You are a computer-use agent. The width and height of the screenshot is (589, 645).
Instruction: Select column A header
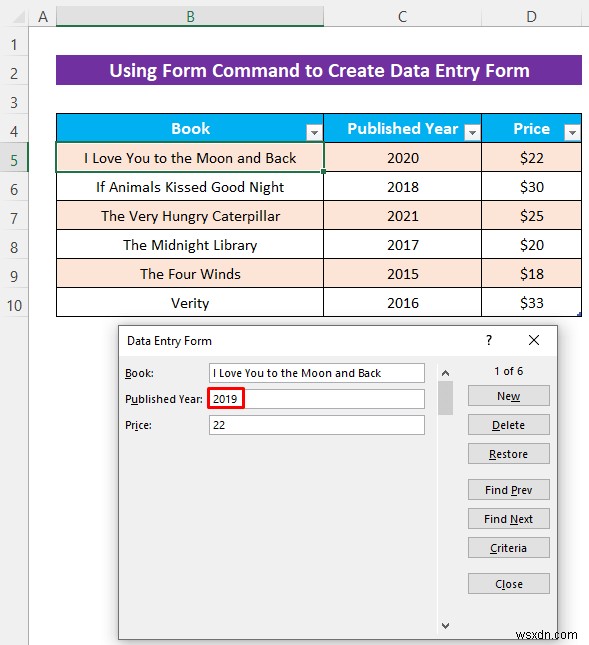coord(43,16)
